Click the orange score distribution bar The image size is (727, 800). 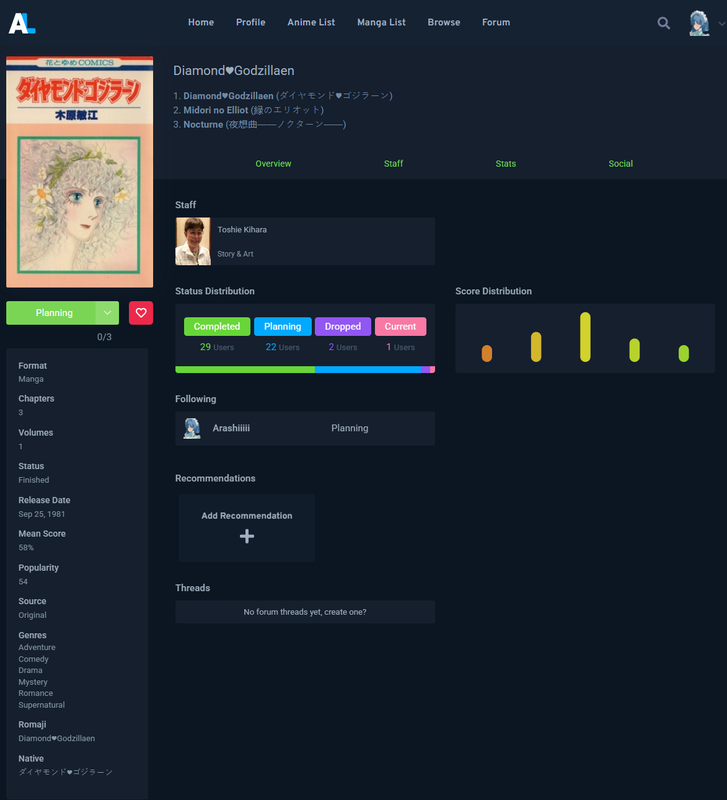(x=487, y=354)
